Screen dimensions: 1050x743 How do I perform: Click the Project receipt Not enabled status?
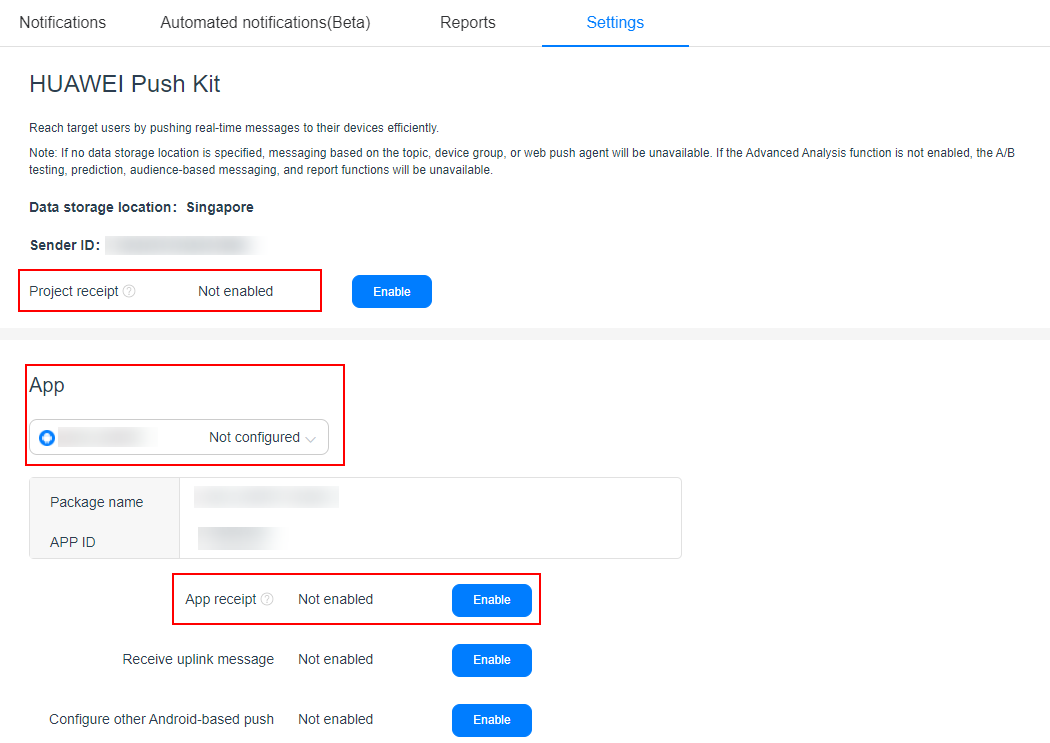(x=236, y=291)
